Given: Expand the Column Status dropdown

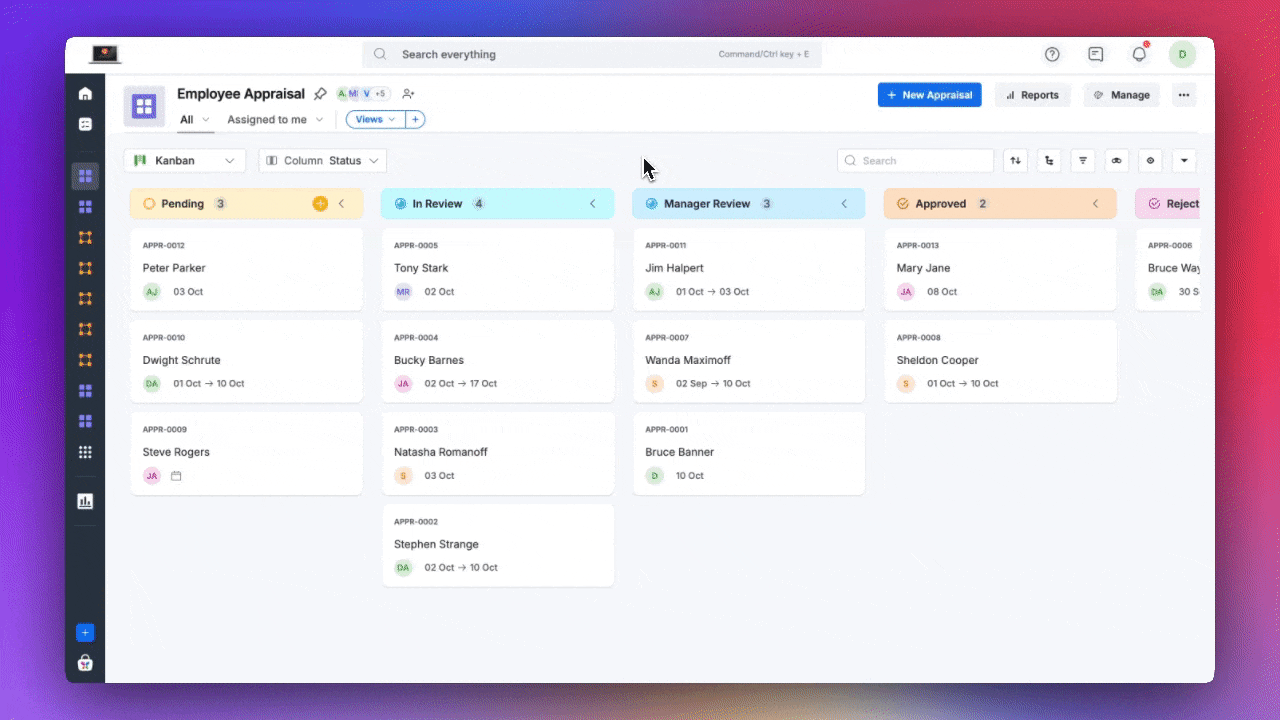Looking at the screenshot, I should 323,160.
